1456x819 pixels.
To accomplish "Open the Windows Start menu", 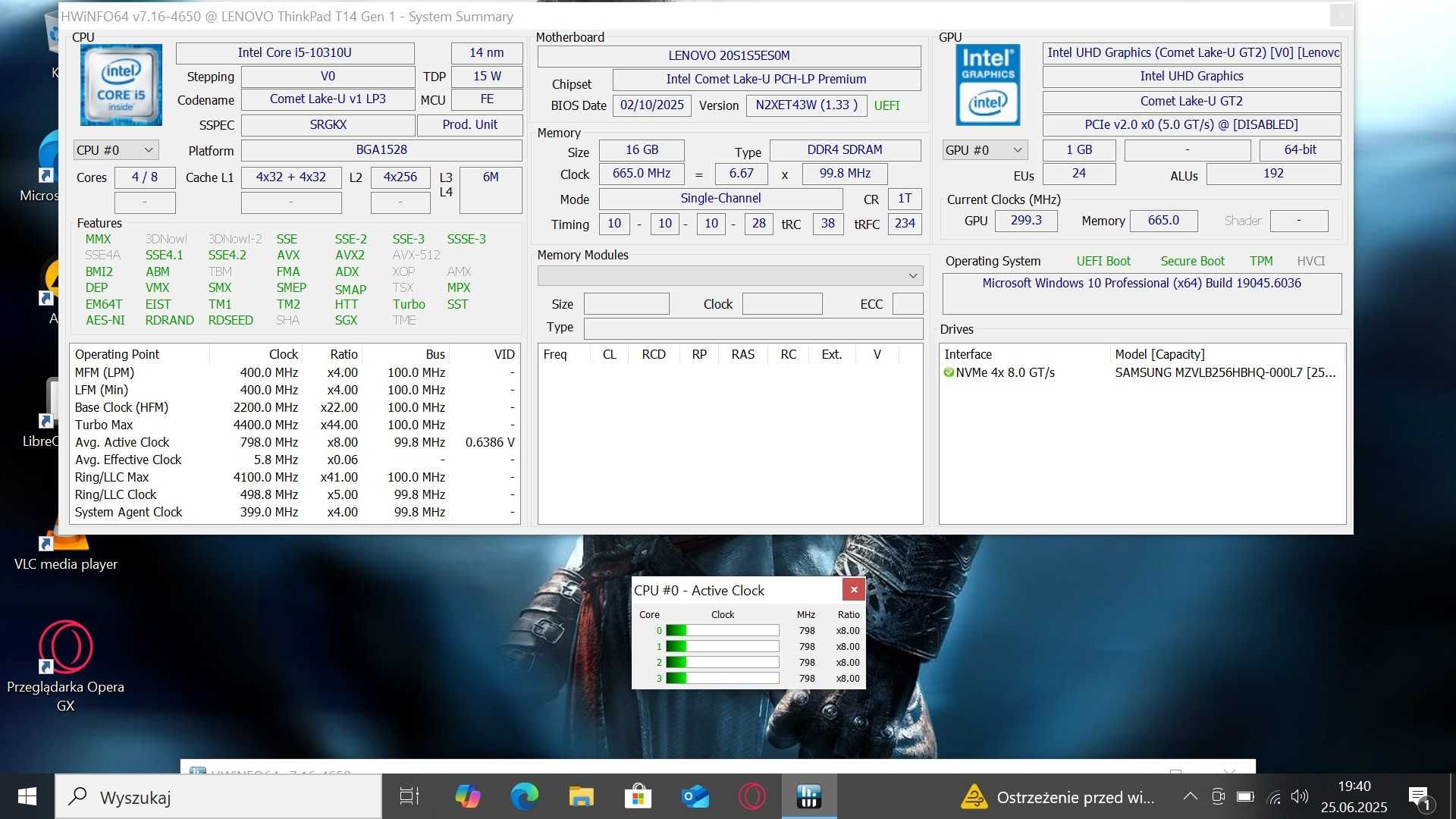I will pos(27,796).
